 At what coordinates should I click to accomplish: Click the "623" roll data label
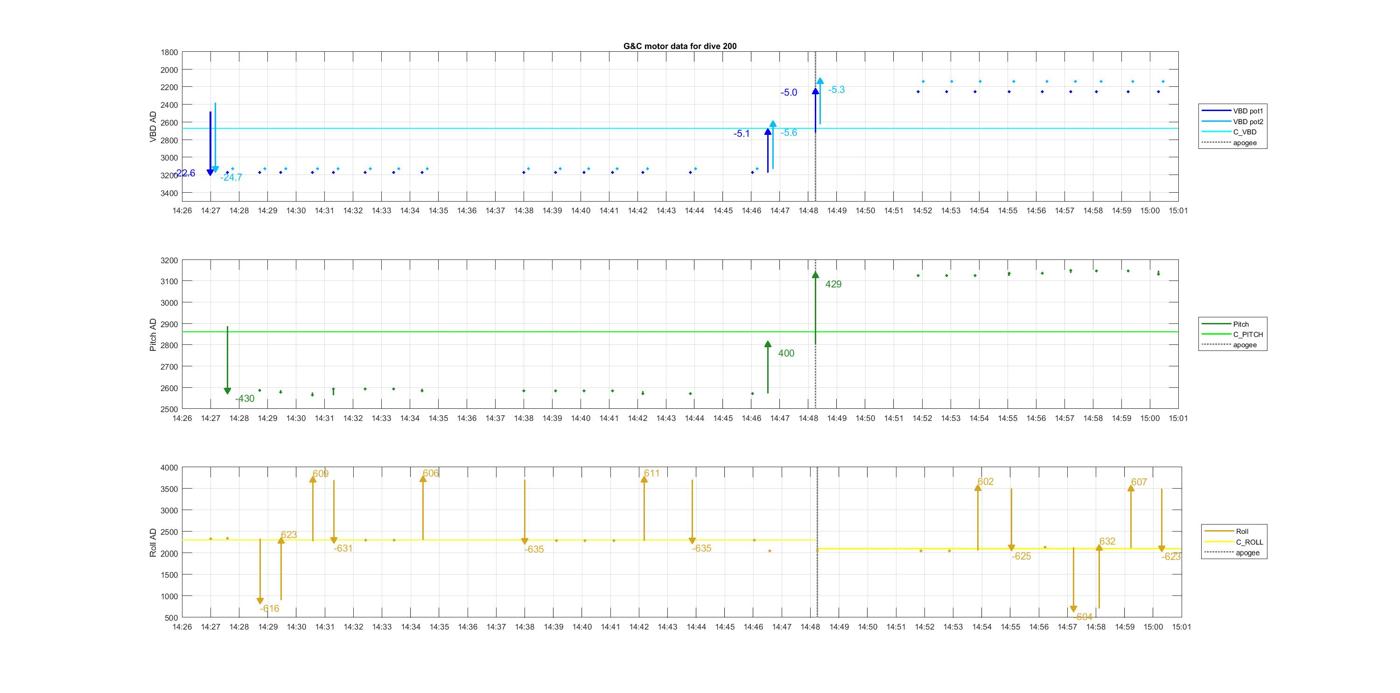[289, 535]
